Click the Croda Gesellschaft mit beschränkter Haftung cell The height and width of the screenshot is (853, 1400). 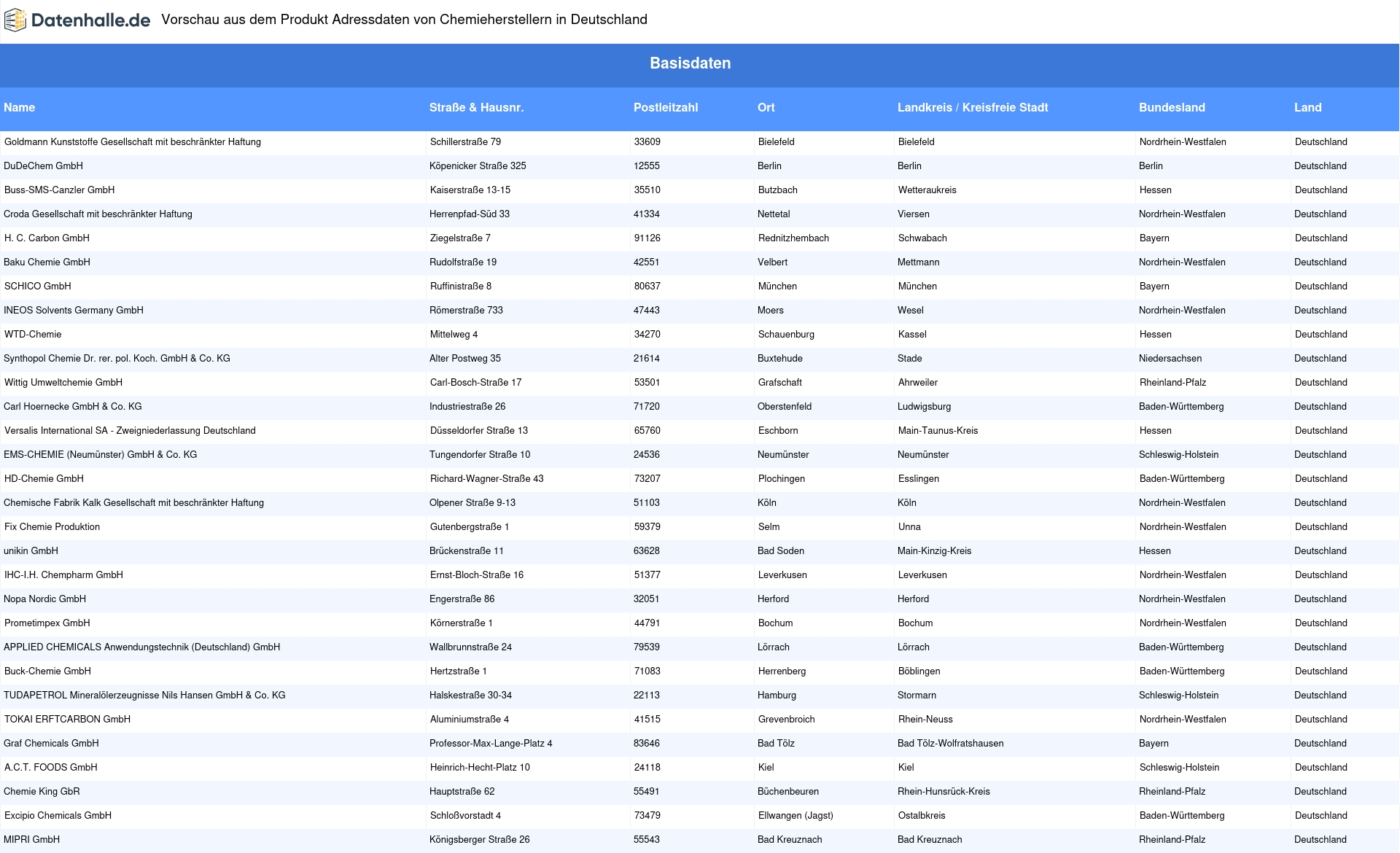tap(98, 214)
